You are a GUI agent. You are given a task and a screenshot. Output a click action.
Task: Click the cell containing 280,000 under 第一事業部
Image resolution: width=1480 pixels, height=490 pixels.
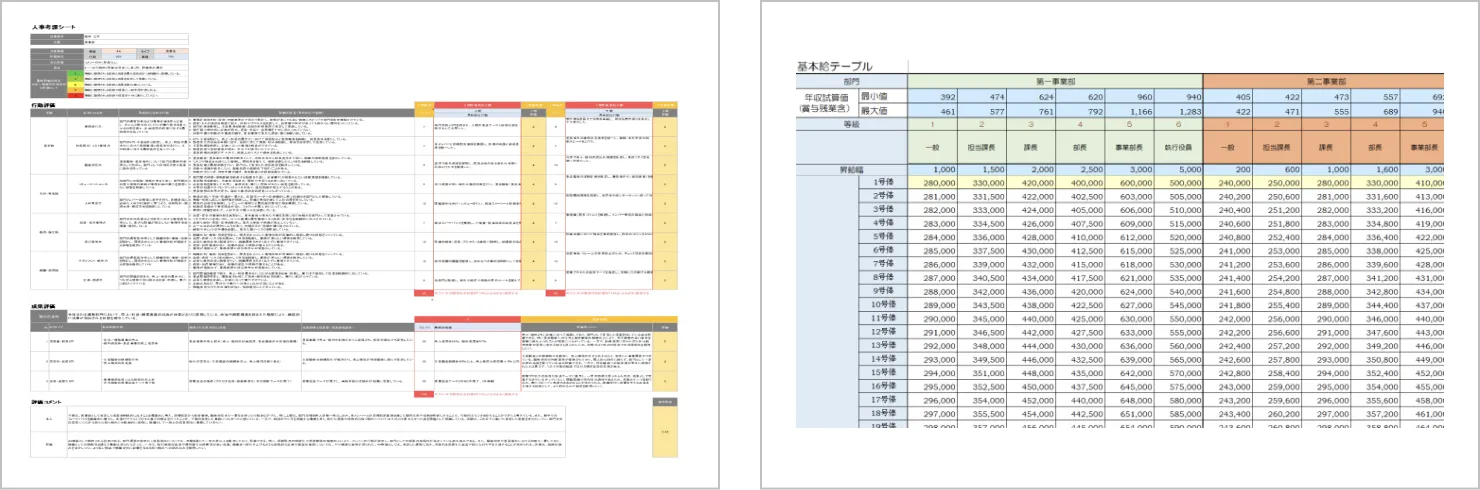pyautogui.click(x=932, y=183)
